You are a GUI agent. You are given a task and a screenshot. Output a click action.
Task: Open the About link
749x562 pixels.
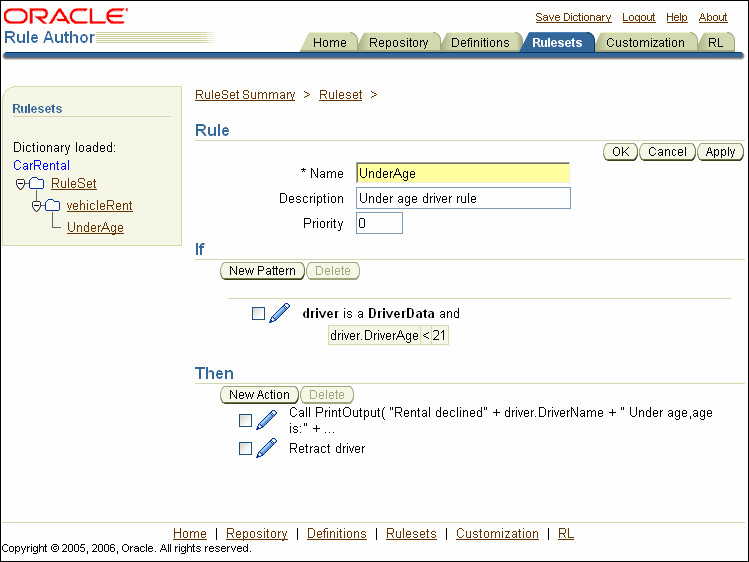(x=713, y=17)
